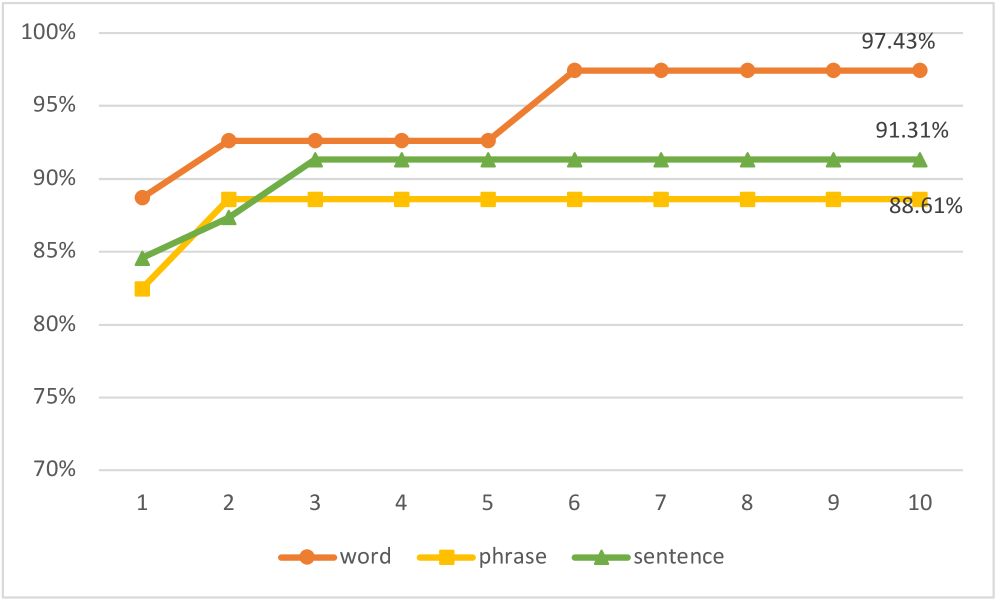
Task: Click the 88.61% data label
Action: pos(926,207)
